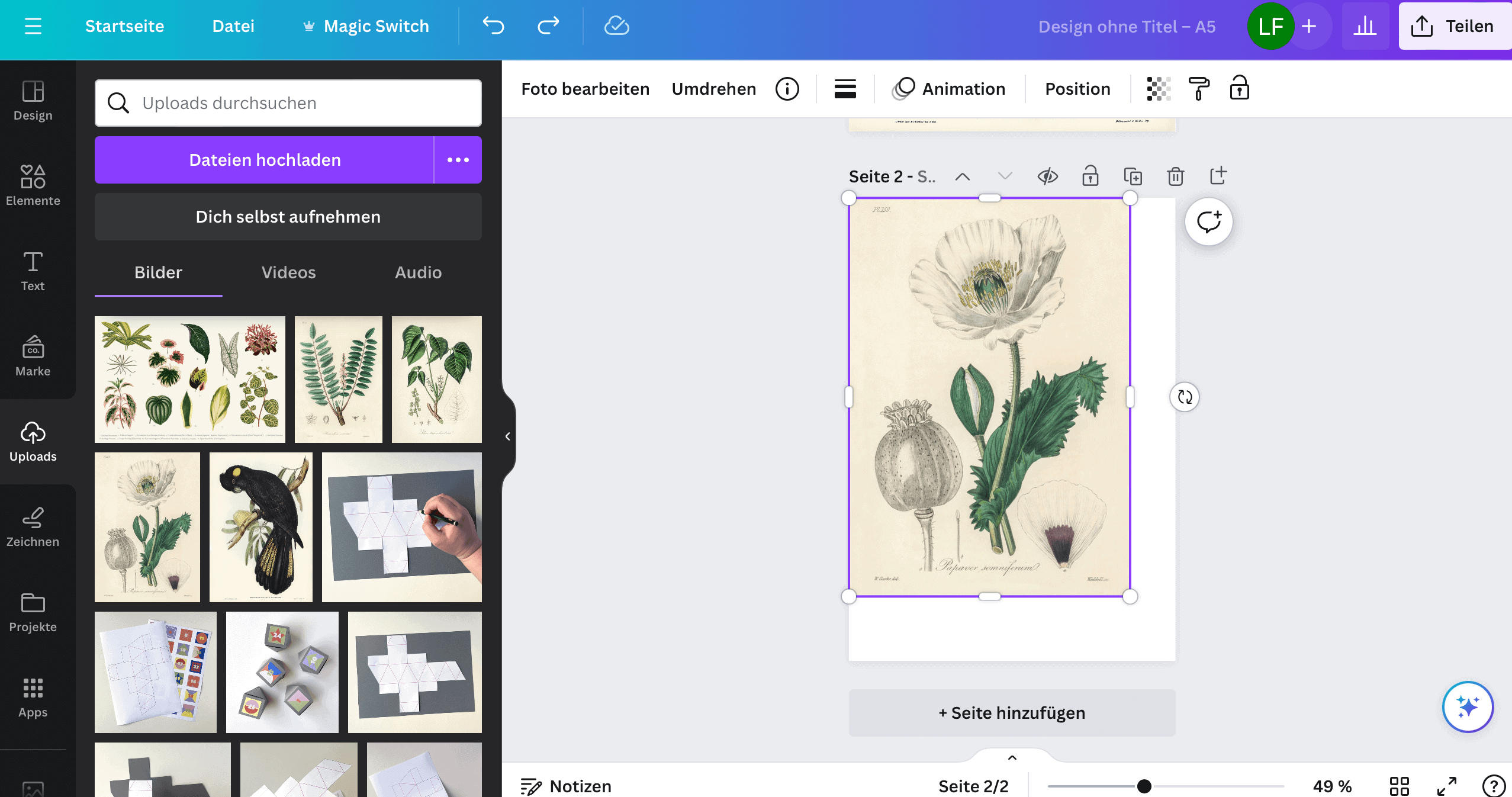
Task: Delete page 2 trash icon
Action: tap(1175, 176)
